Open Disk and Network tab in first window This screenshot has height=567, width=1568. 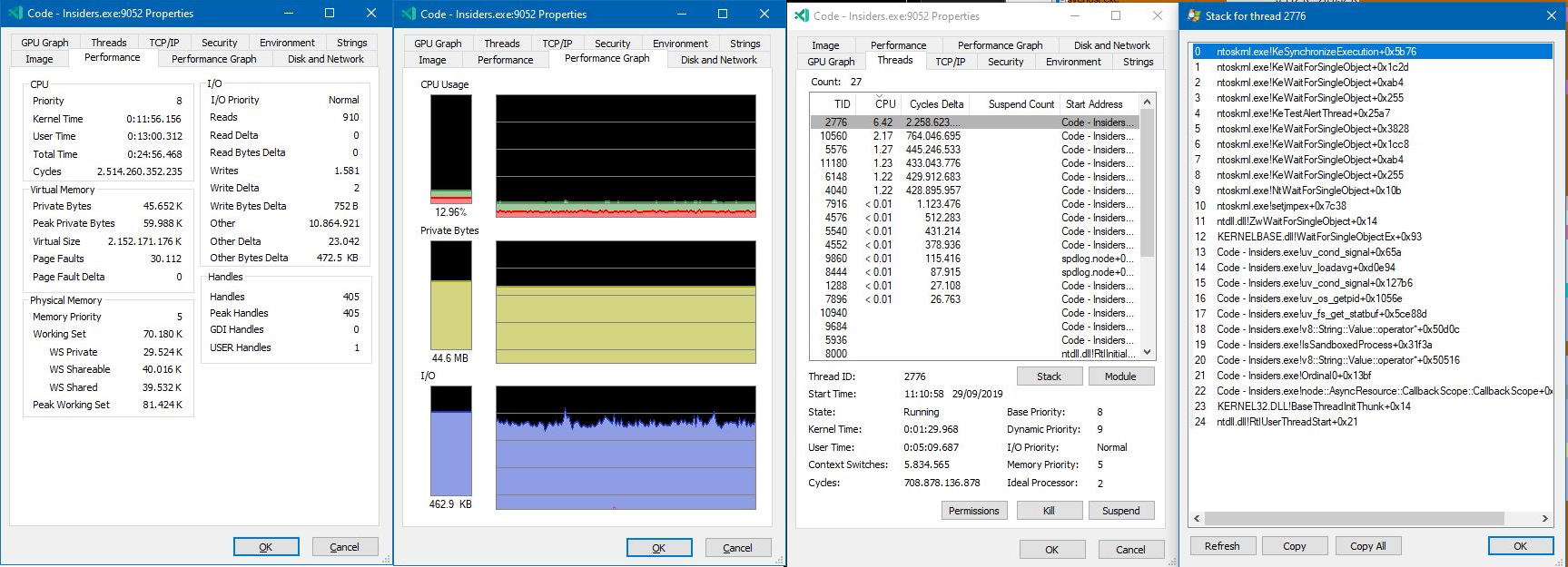[325, 59]
